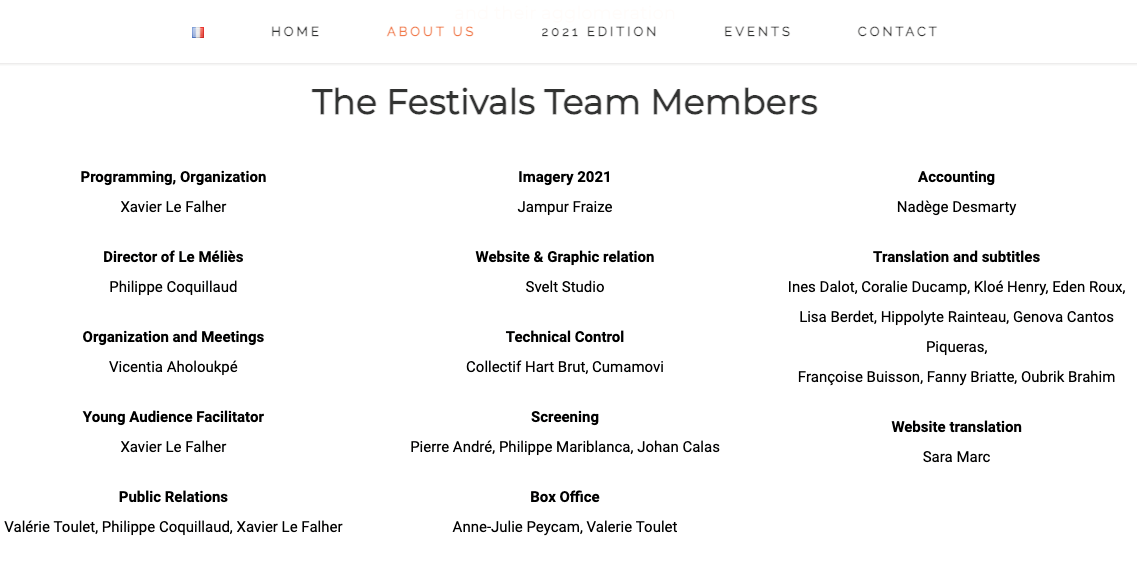Select the Programming, Organization heading
Viewport: 1137px width, 583px height.
tap(173, 177)
